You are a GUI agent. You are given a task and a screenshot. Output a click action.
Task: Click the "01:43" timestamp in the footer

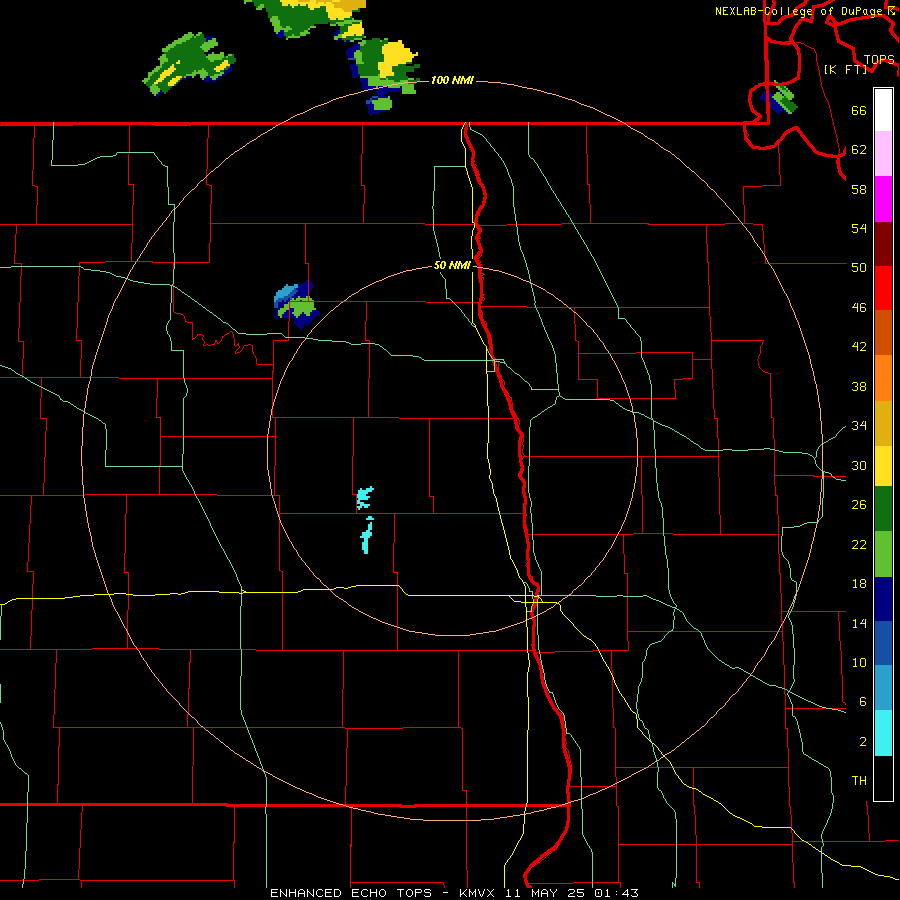click(616, 893)
